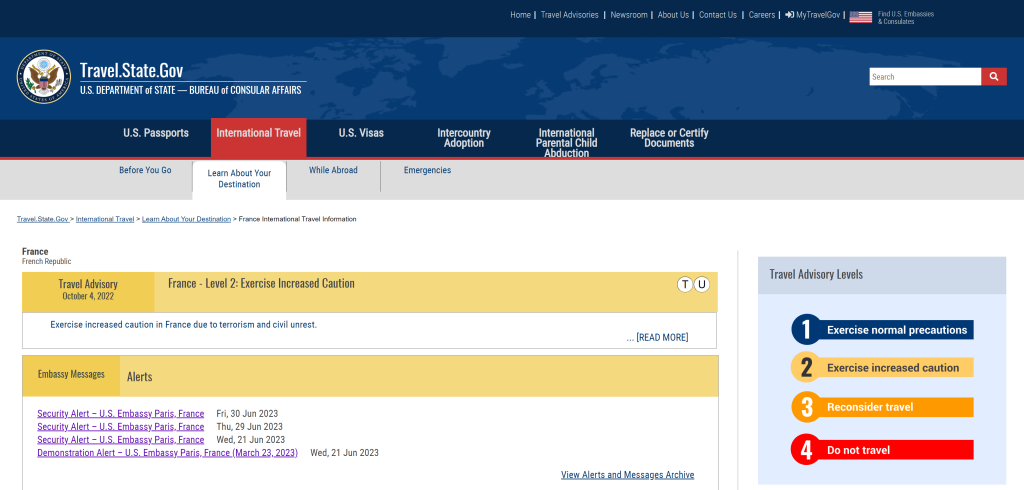Image resolution: width=1024 pixels, height=490 pixels.
Task: Open Travel Advisories top link
Action: pyautogui.click(x=569, y=15)
